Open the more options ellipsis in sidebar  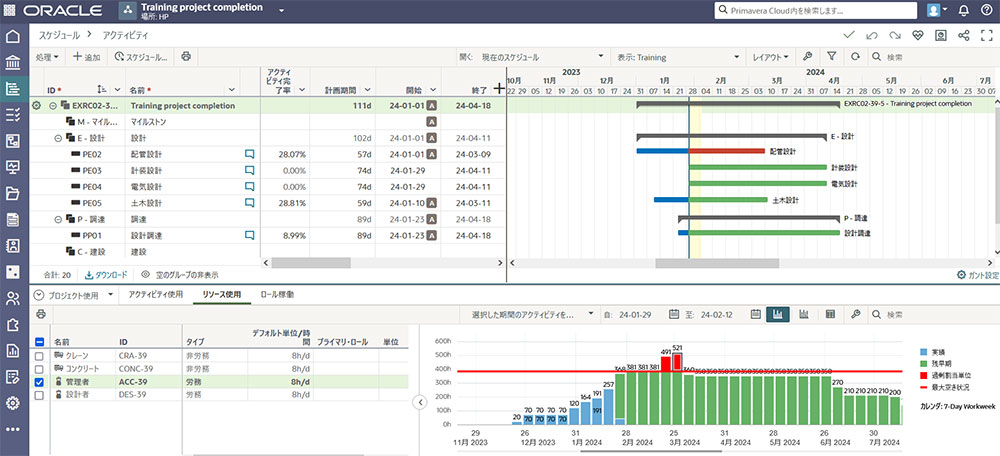(x=13, y=429)
